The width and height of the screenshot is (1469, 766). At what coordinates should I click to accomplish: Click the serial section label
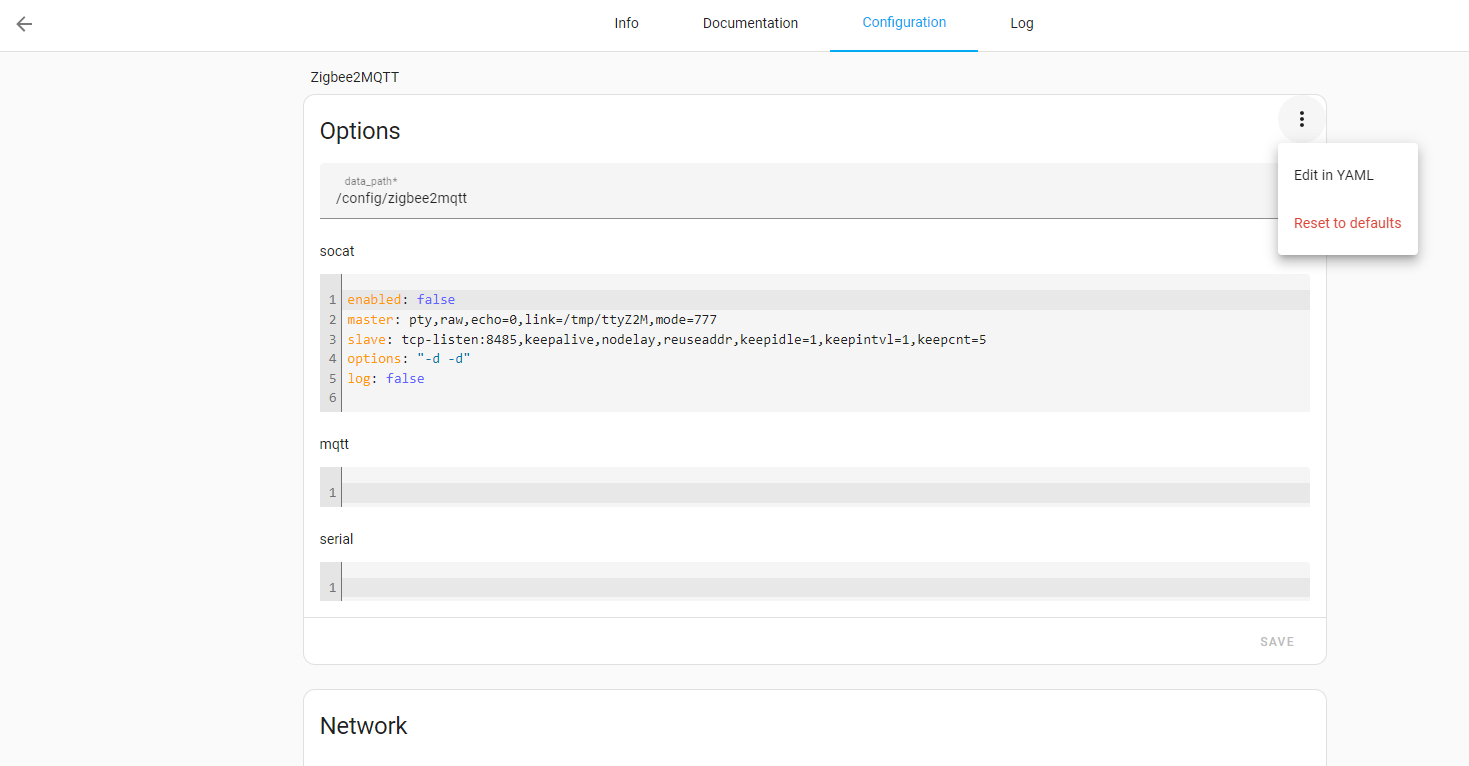pos(337,539)
